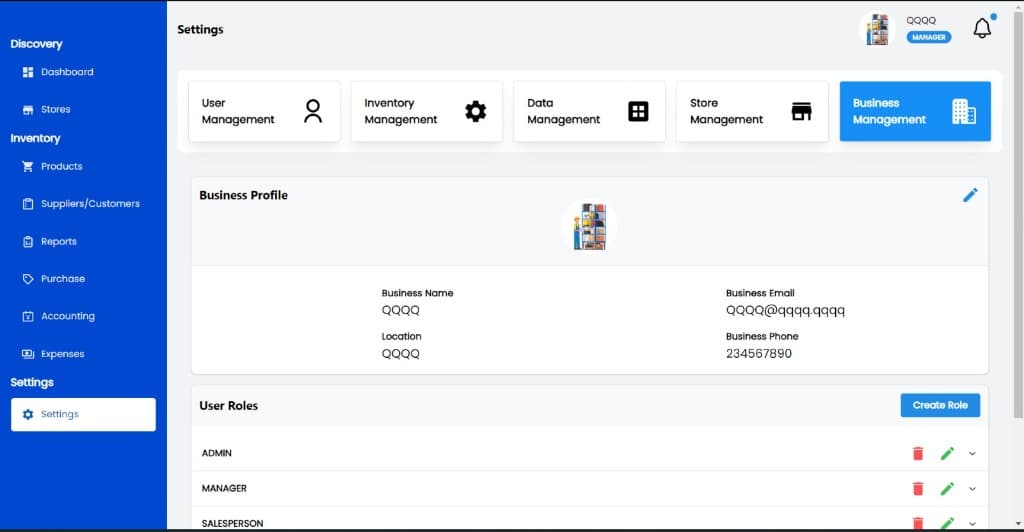Expand the SALESPERSON role row
This screenshot has width=1024, height=532.
click(972, 524)
